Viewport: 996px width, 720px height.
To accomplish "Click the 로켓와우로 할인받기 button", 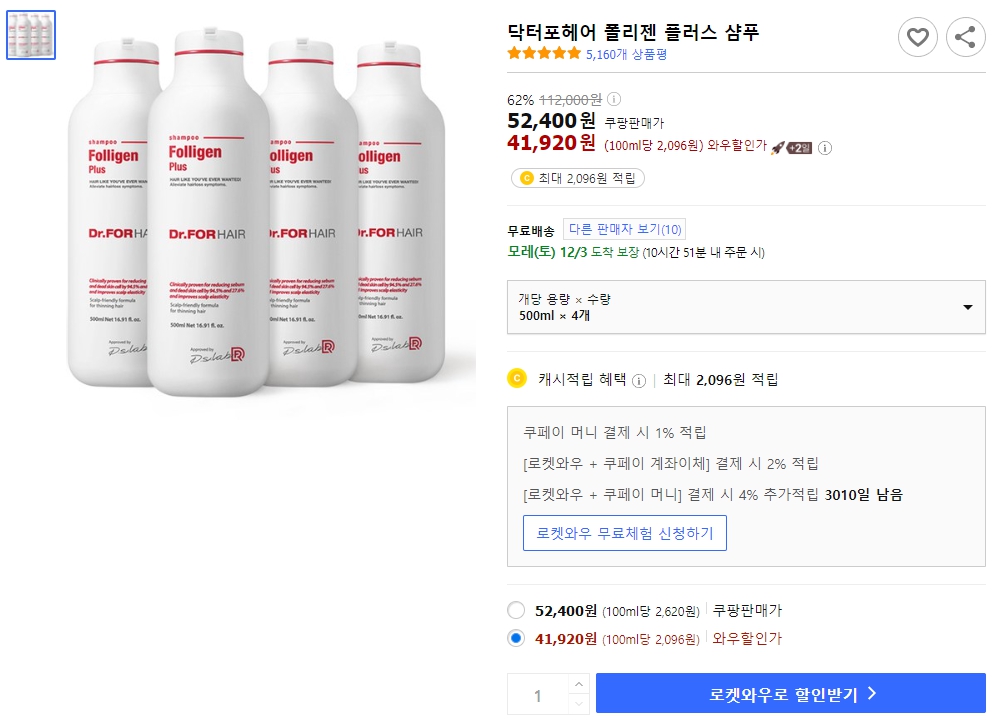I will tap(790, 693).
